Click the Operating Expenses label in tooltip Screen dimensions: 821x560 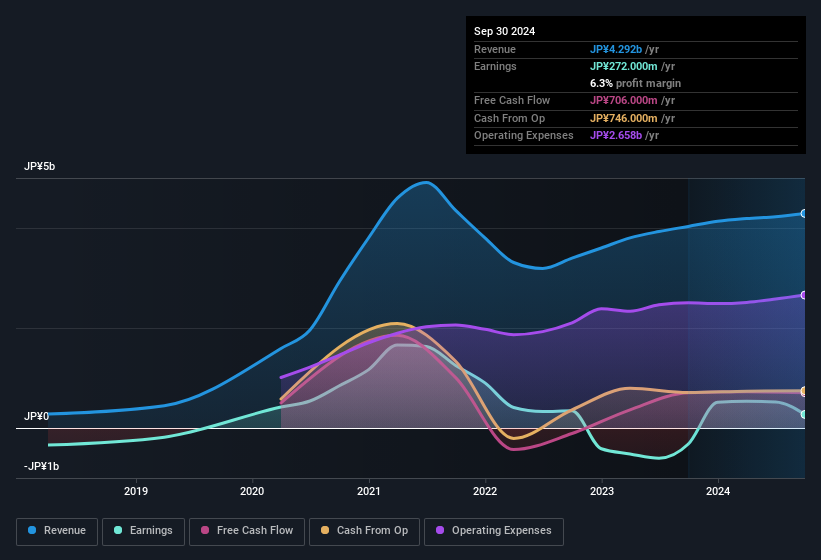pyautogui.click(x=524, y=135)
